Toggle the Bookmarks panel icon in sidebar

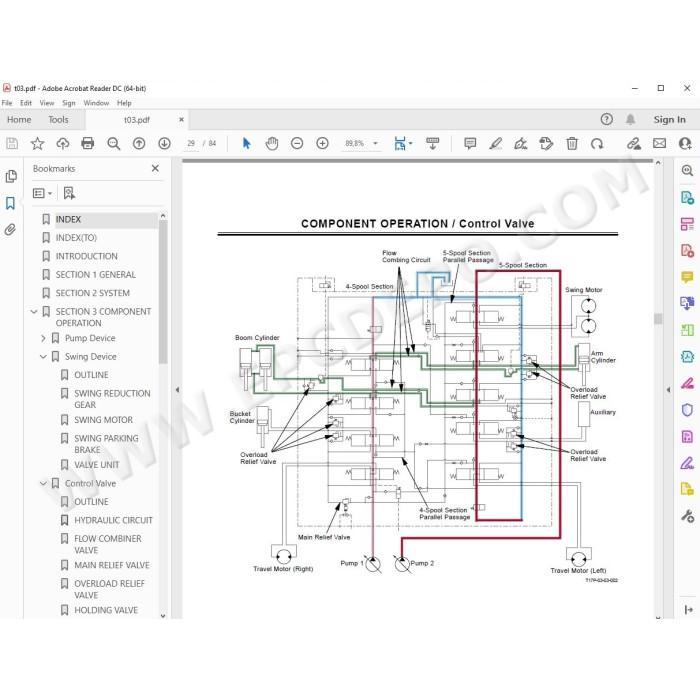[10, 203]
